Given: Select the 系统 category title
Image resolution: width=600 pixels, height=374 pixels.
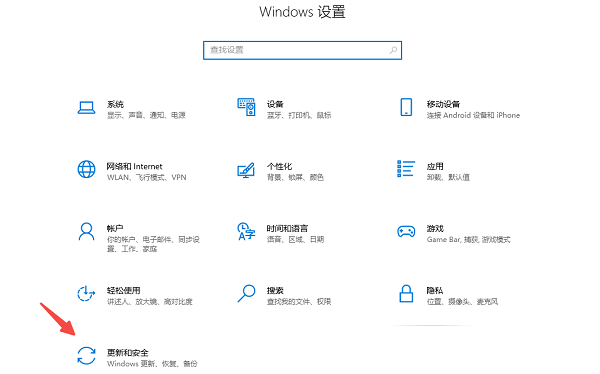Looking at the screenshot, I should coord(115,104).
